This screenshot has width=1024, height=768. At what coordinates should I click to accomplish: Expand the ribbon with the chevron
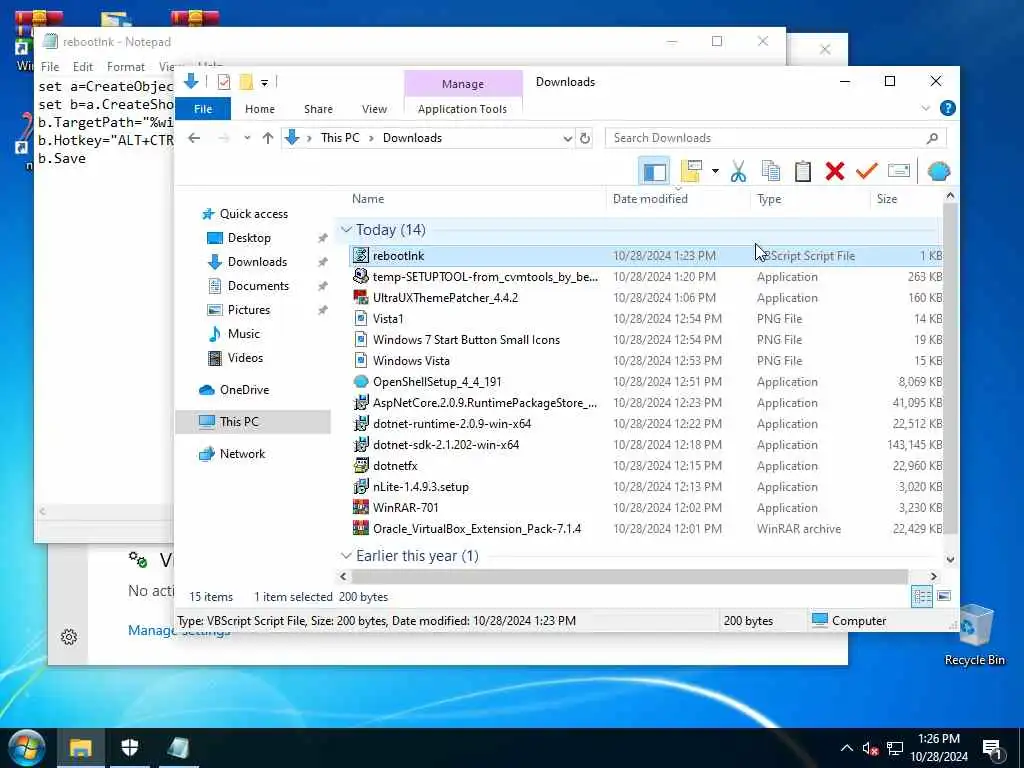click(925, 108)
